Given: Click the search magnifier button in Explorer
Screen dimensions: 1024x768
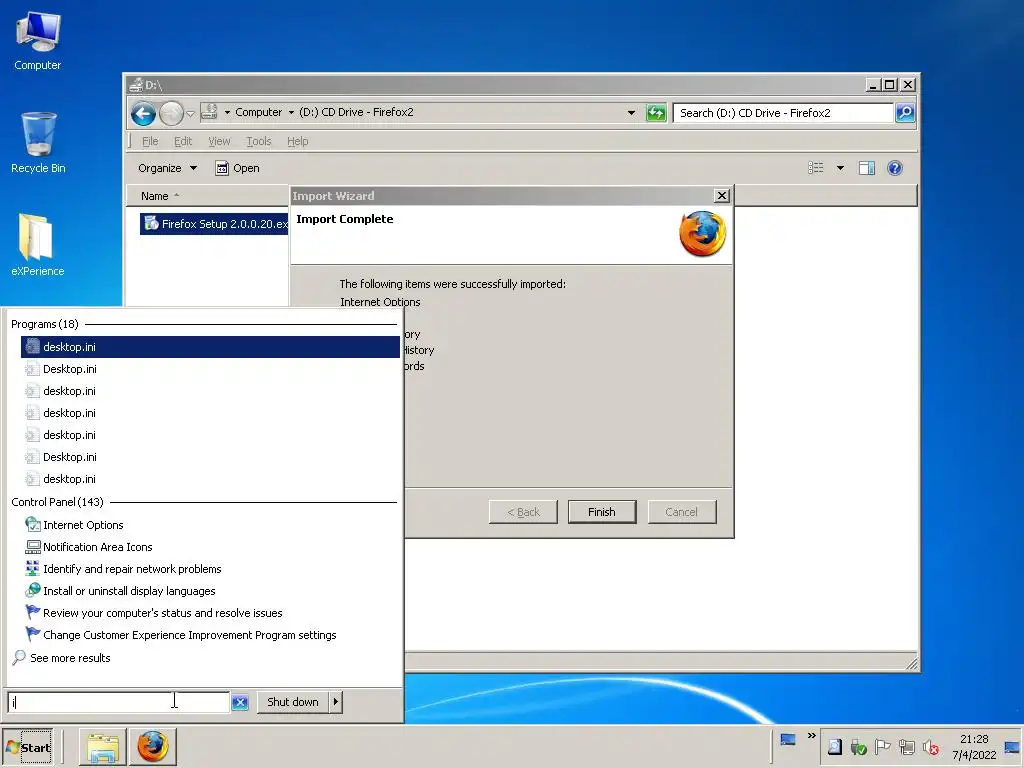Looking at the screenshot, I should pos(904,113).
